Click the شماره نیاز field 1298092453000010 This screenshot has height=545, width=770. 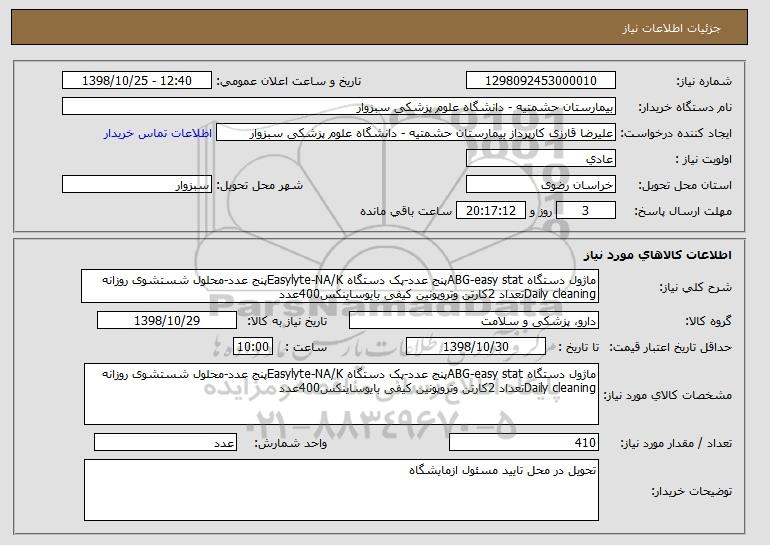[541, 81]
